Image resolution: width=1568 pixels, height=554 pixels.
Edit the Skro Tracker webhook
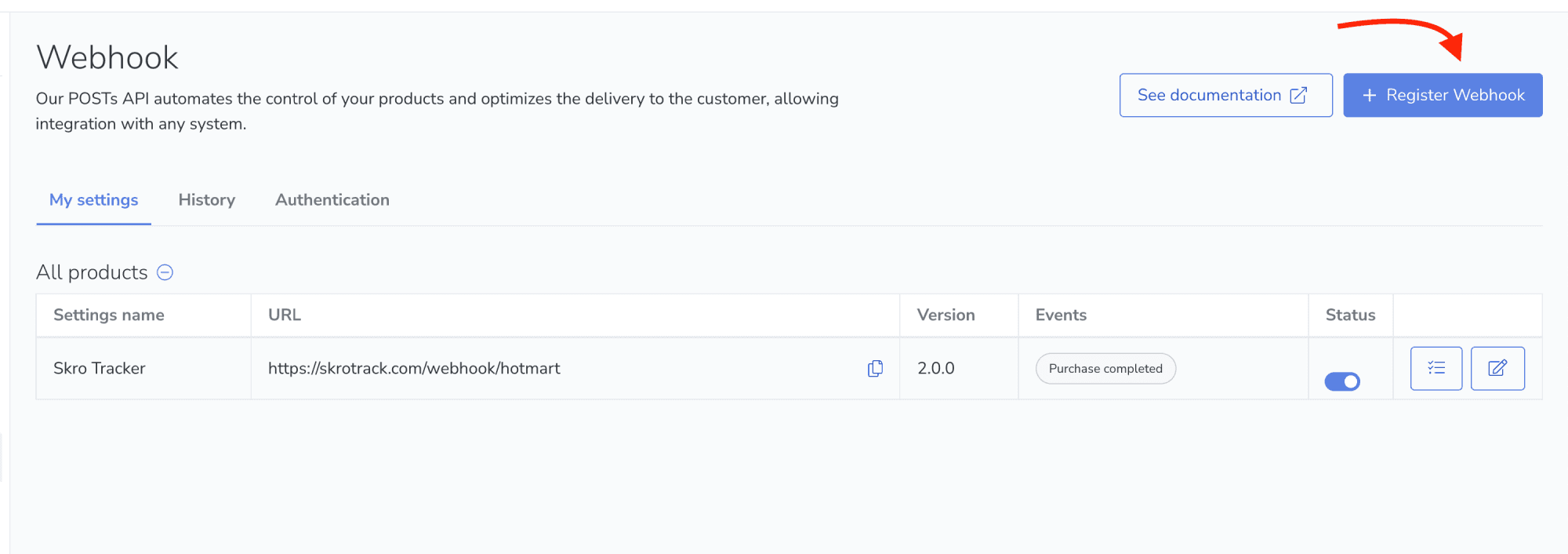[1497, 368]
